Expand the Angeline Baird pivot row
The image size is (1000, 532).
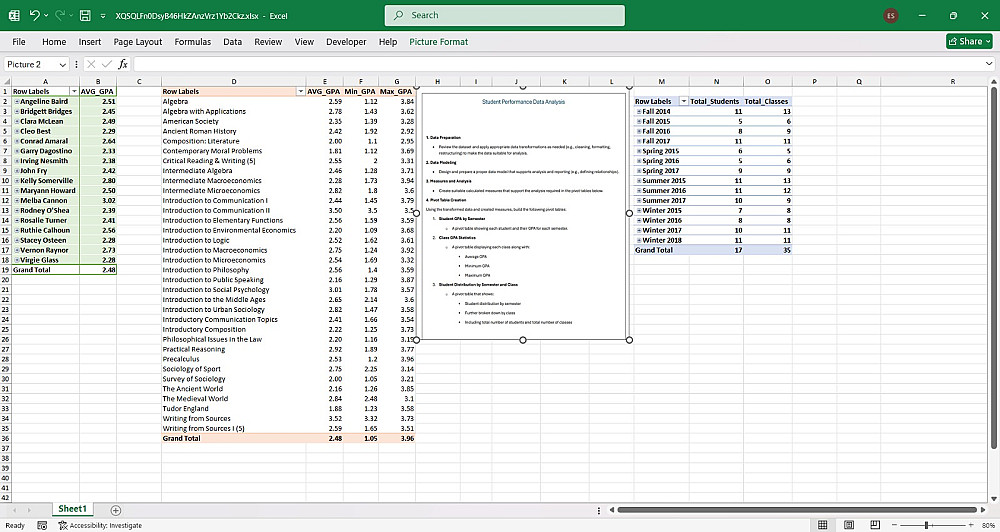(16, 101)
